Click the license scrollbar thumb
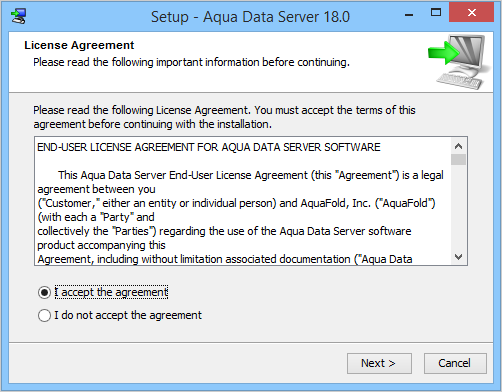Image resolution: width=502 pixels, height=392 pixels. (458, 159)
